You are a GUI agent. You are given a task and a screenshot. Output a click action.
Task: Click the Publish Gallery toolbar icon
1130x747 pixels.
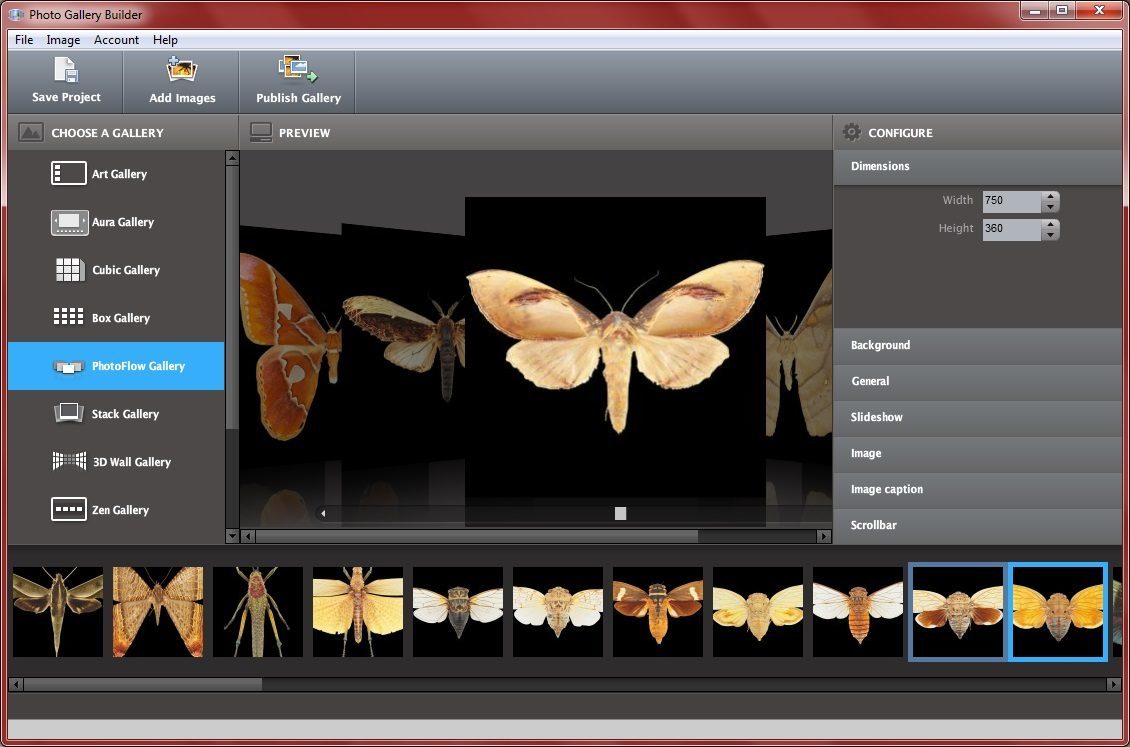(298, 69)
